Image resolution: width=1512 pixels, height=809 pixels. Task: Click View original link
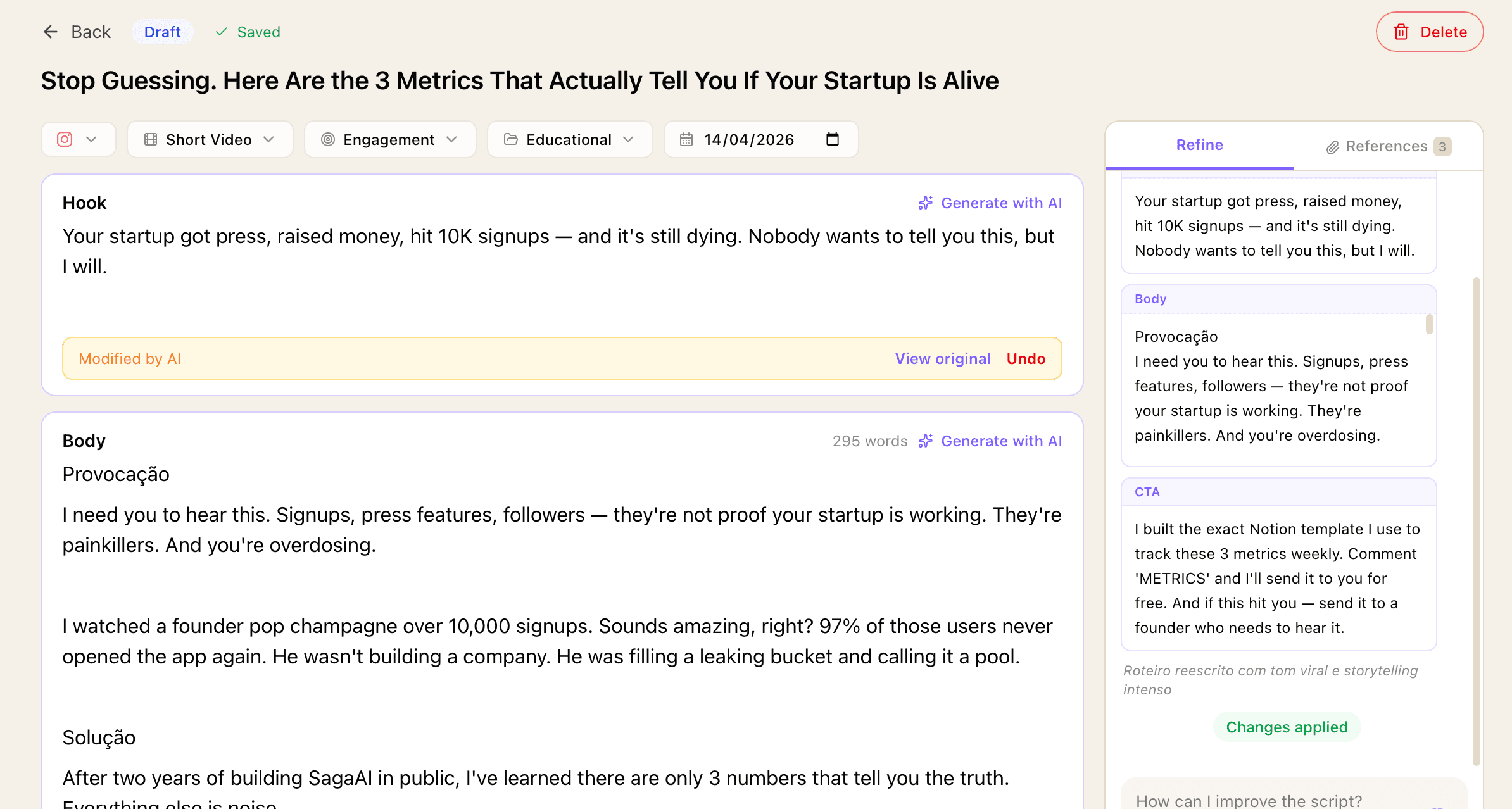click(x=943, y=358)
